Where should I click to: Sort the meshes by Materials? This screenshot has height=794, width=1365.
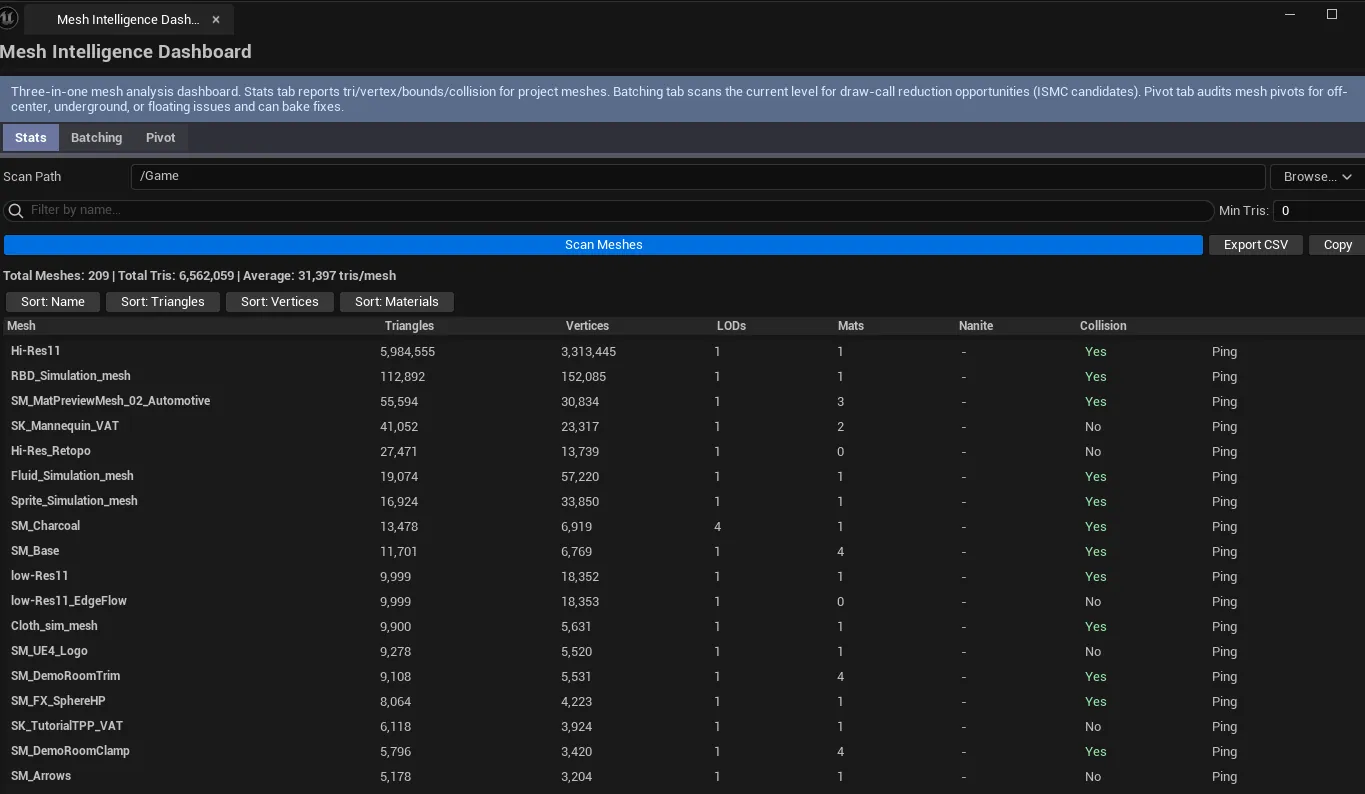point(397,302)
